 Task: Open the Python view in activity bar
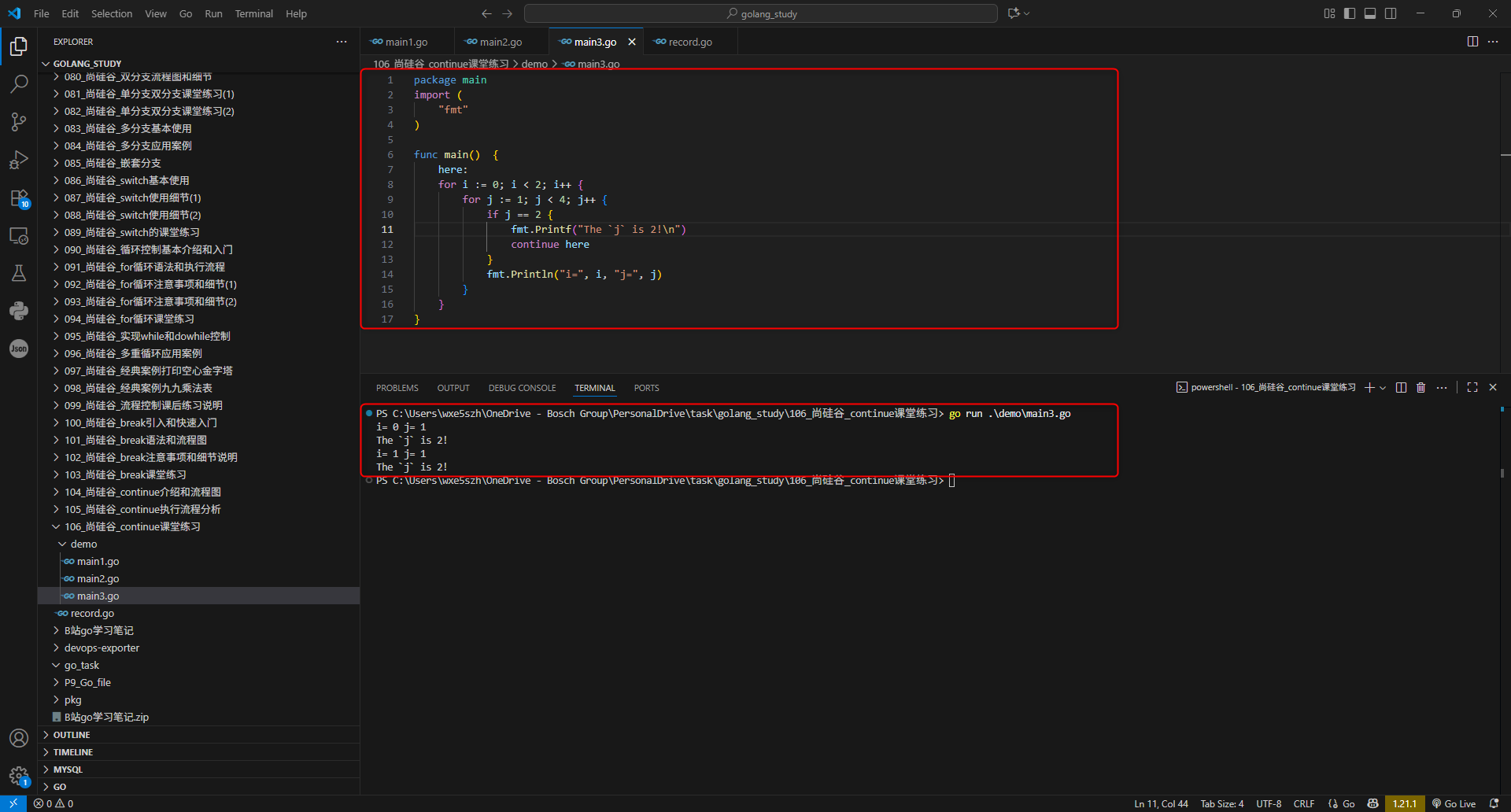[x=19, y=311]
